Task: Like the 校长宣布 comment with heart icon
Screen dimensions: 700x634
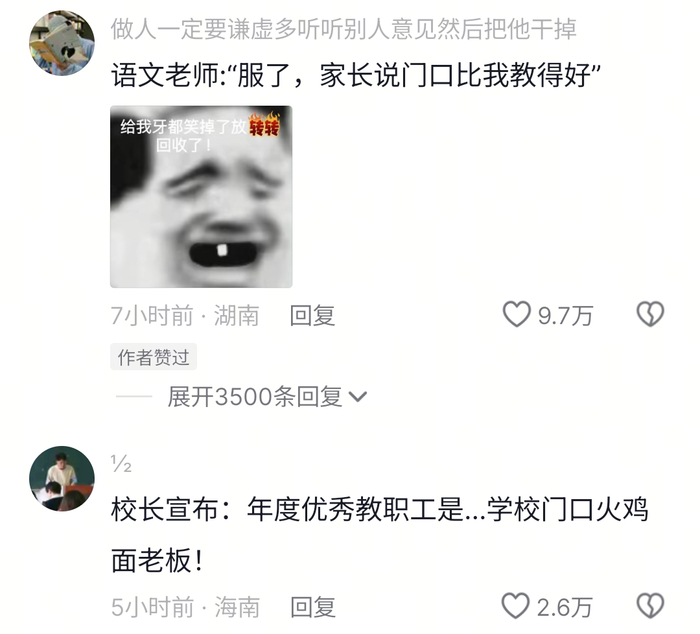Action: point(516,606)
